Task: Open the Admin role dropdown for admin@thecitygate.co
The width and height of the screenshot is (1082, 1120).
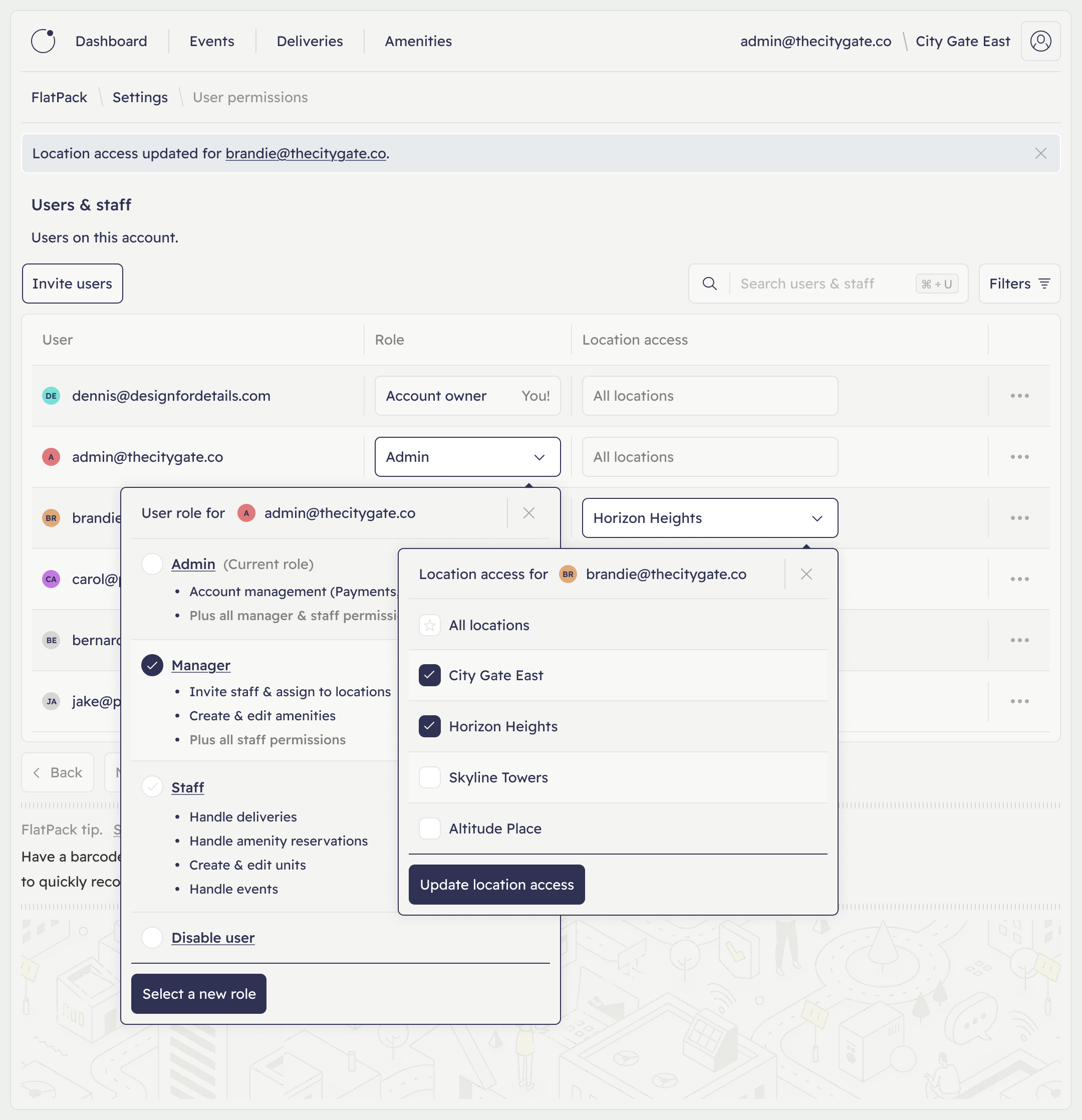Action: (467, 457)
